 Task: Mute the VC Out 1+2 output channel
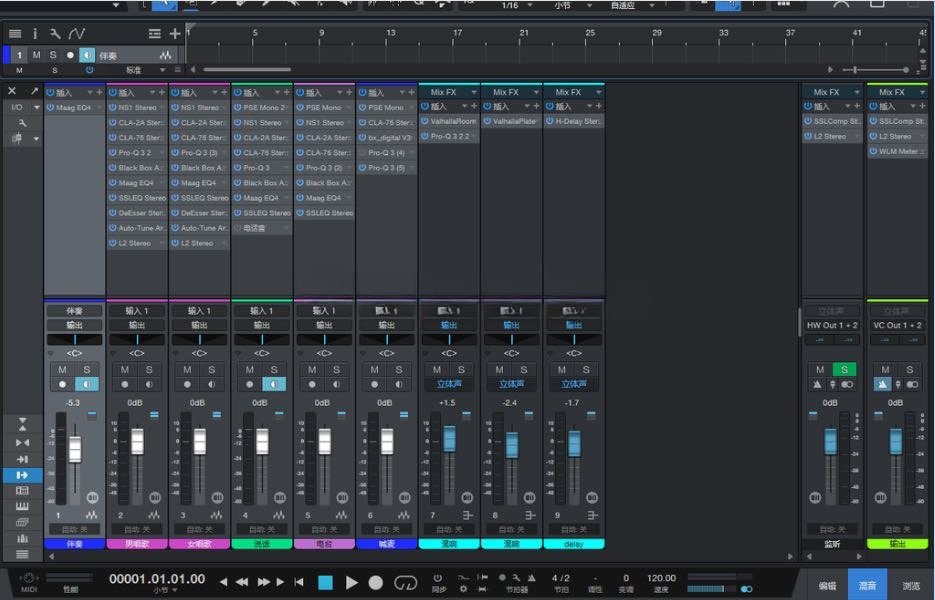click(886, 370)
